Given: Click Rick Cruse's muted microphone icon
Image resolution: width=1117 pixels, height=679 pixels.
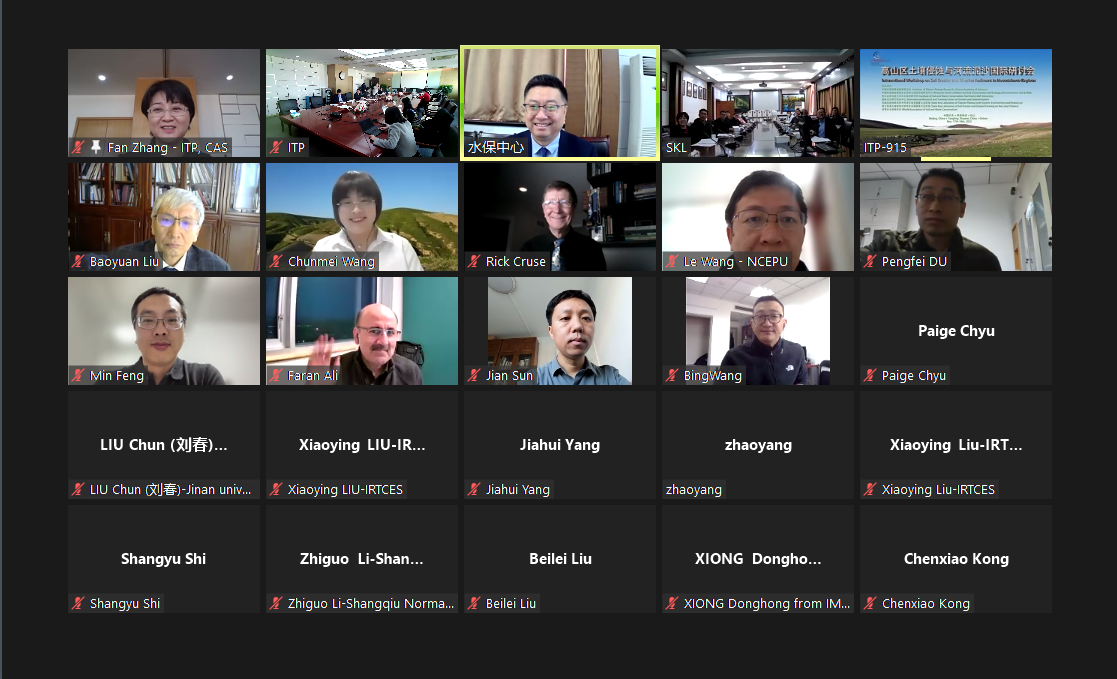Looking at the screenshot, I should (x=474, y=261).
